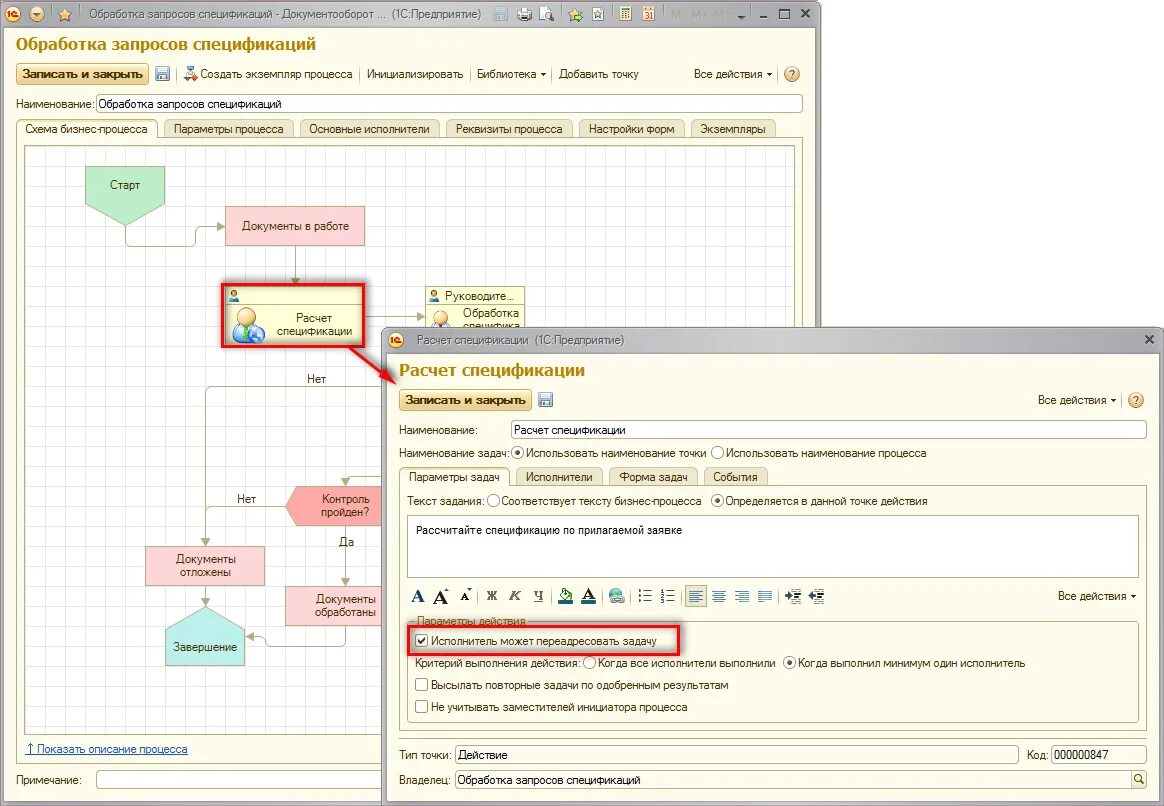1164x806 pixels.
Task: Open the Исполнители tab
Action: [560, 477]
